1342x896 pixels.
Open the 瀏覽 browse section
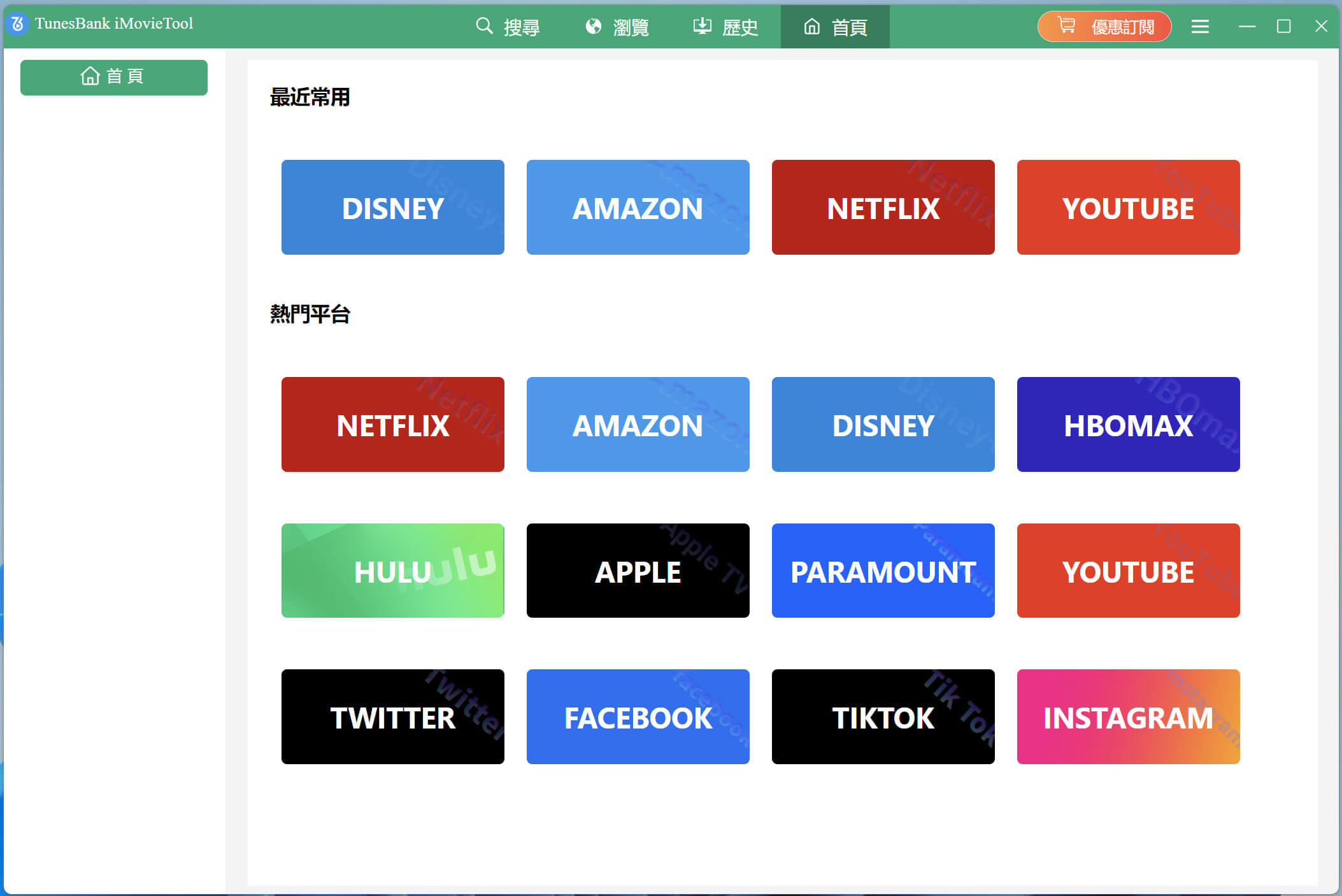617,26
